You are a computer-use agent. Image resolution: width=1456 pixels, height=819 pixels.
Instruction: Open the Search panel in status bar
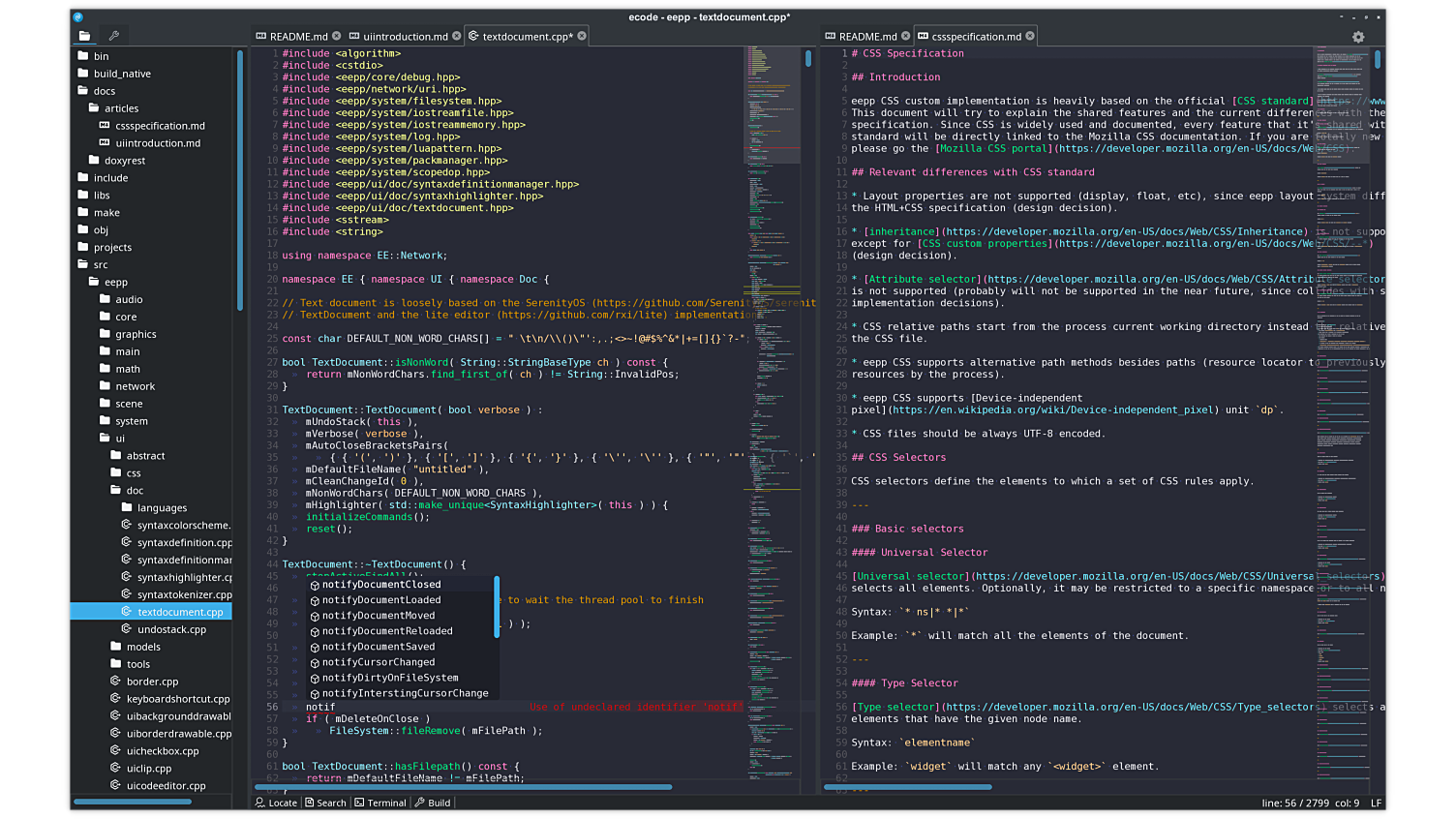[x=325, y=803]
